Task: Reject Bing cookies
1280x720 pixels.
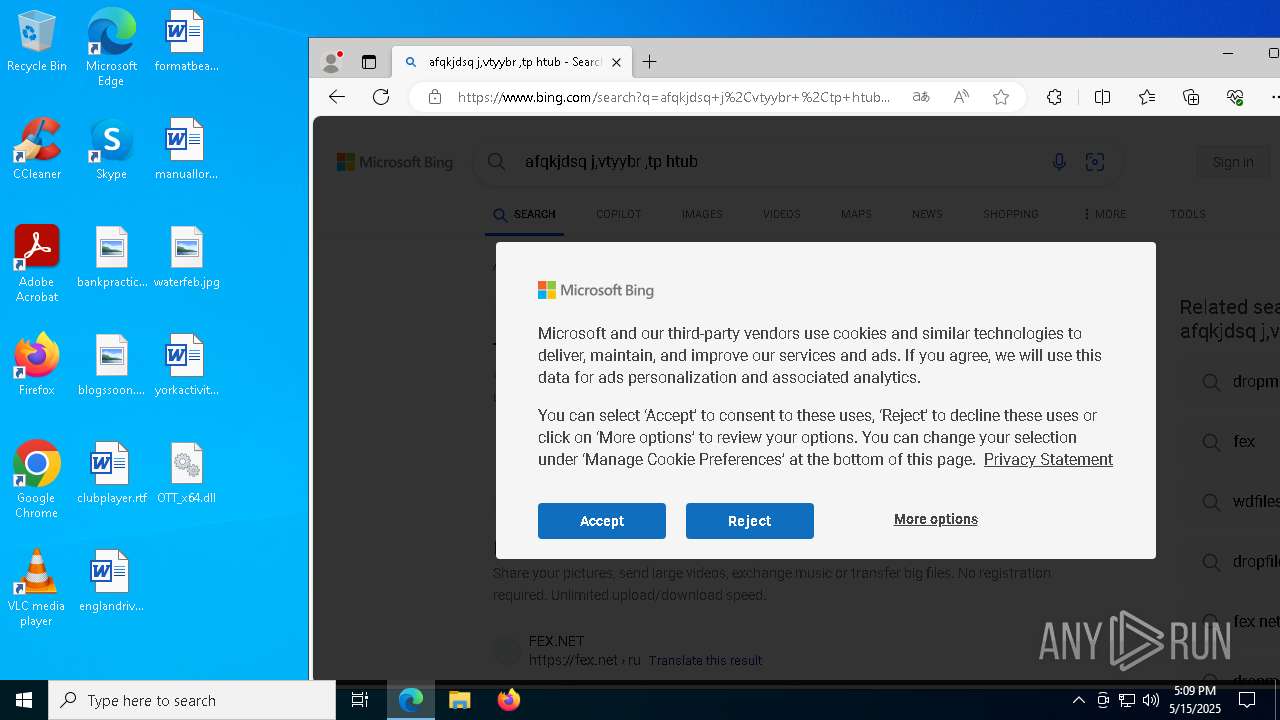Action: point(750,521)
